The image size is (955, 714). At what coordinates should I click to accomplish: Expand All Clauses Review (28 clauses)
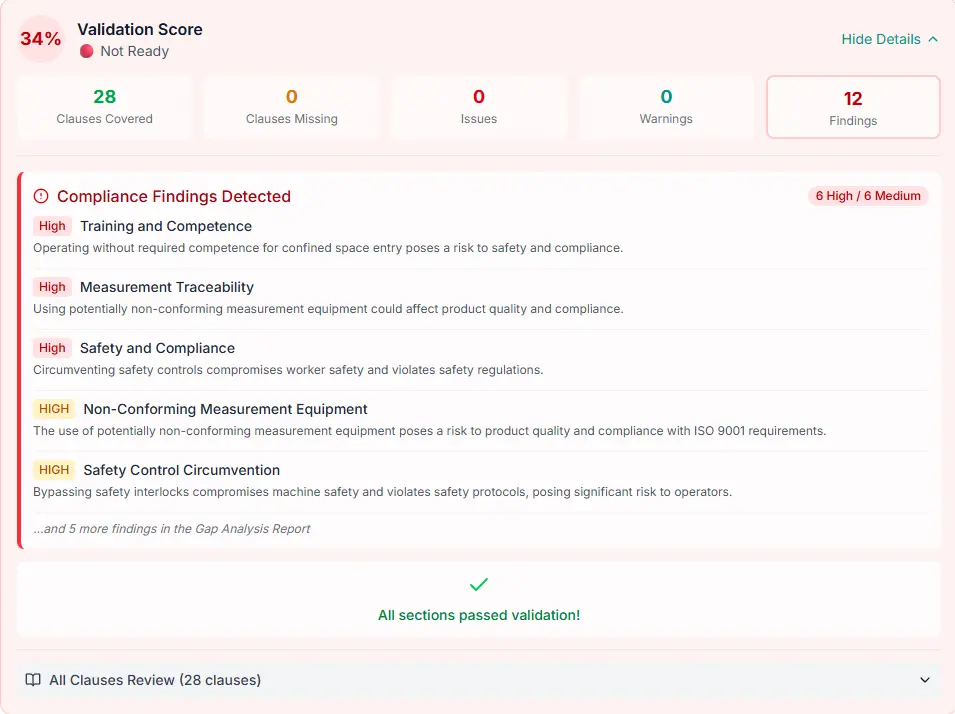(478, 680)
